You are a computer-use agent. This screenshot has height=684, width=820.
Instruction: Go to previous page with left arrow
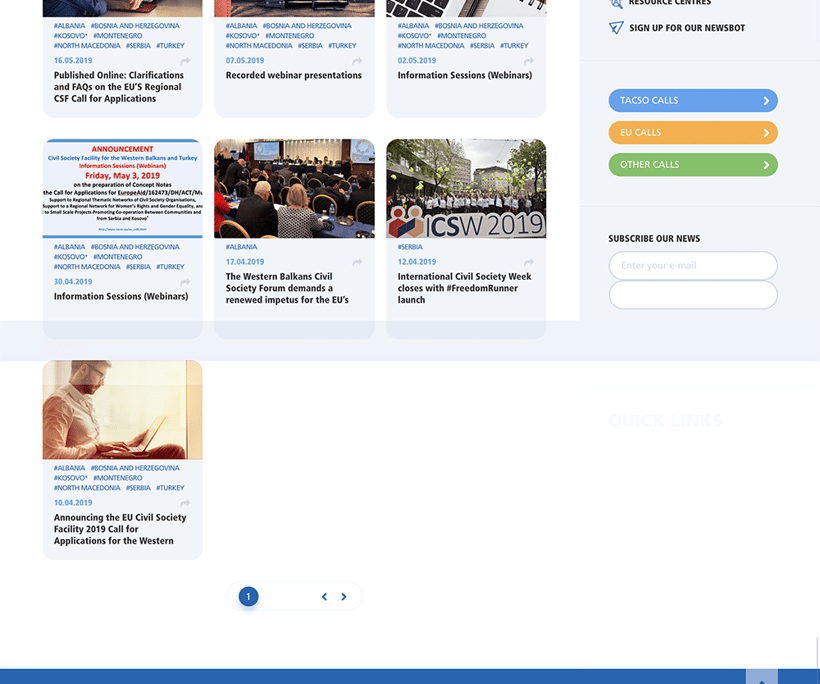[324, 597]
